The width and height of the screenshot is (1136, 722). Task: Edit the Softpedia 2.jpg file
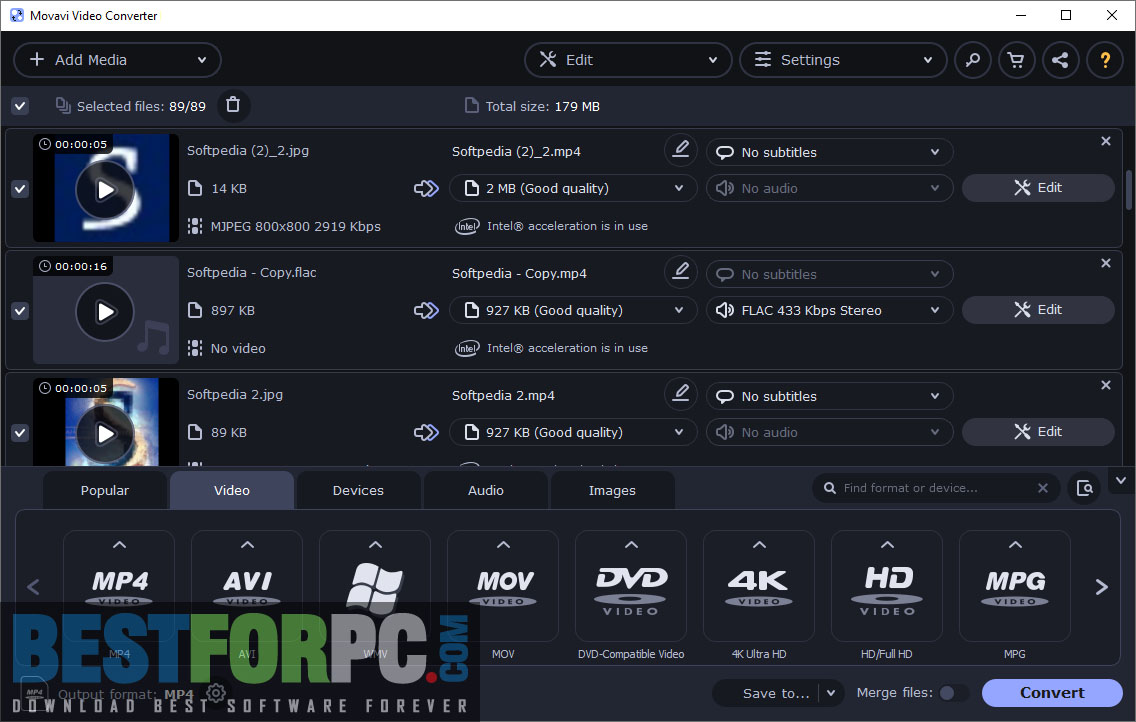(1038, 432)
